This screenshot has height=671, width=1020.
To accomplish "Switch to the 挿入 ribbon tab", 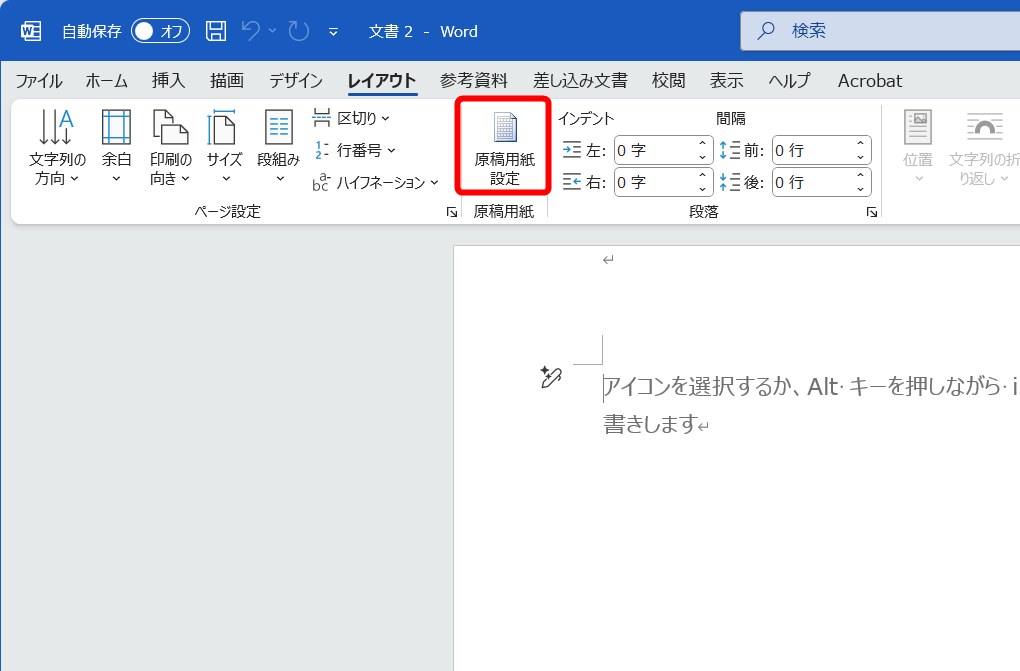I will click(168, 80).
